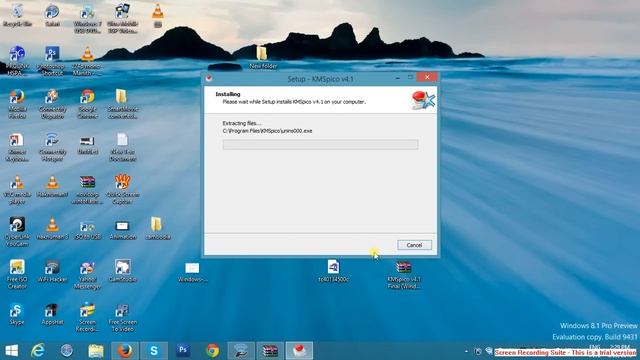Screen dimensions: 640x360
Task: Select the CyberLink YouCam desktop icon
Action: point(17,232)
